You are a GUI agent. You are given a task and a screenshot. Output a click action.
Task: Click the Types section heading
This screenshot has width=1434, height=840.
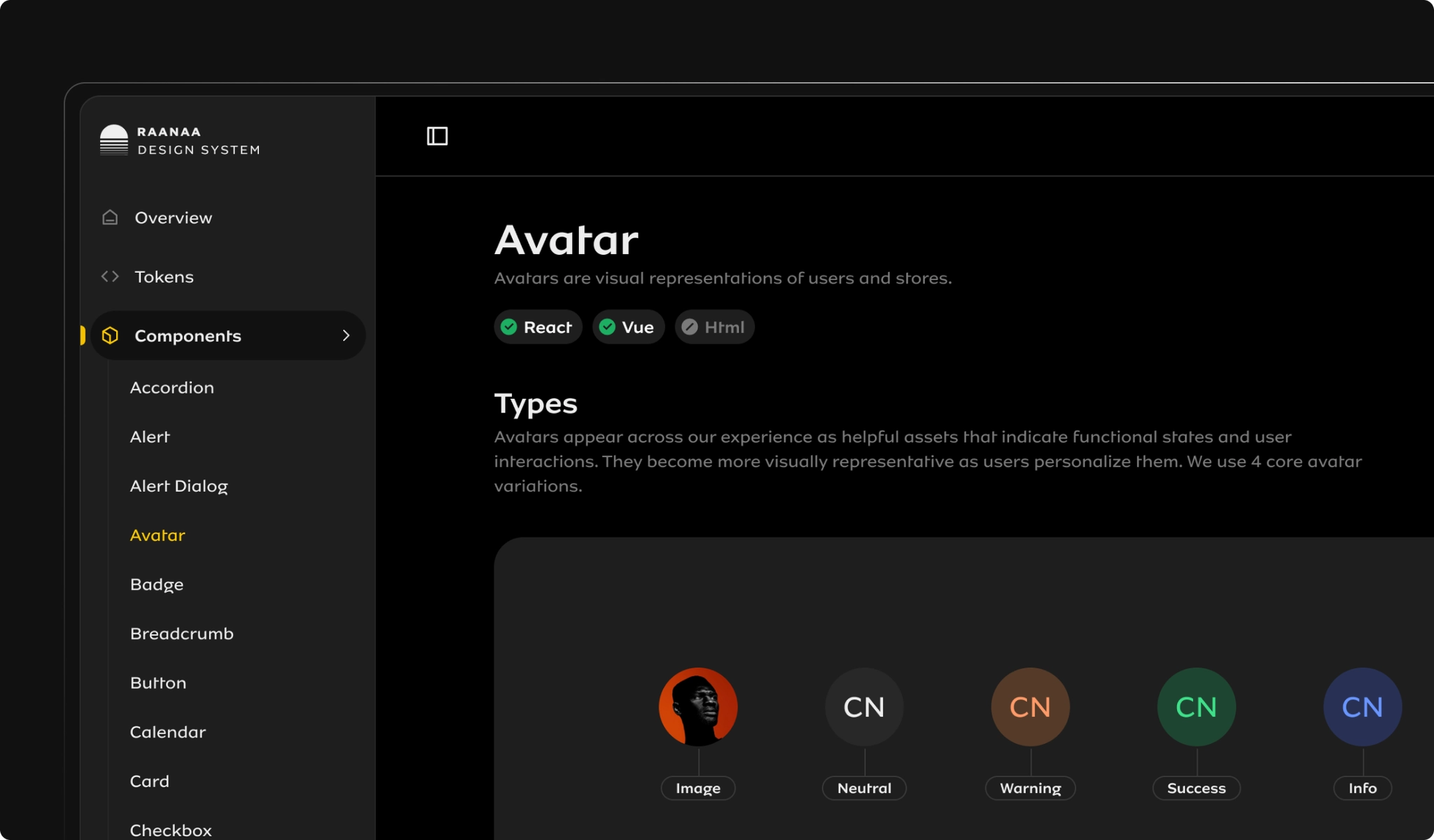[536, 404]
